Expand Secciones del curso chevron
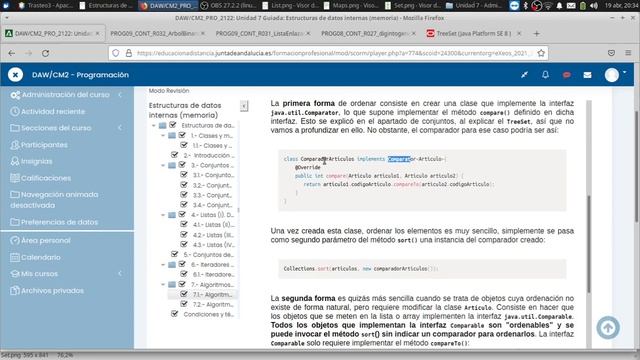Screen dimensions: 640x360 (120, 128)
